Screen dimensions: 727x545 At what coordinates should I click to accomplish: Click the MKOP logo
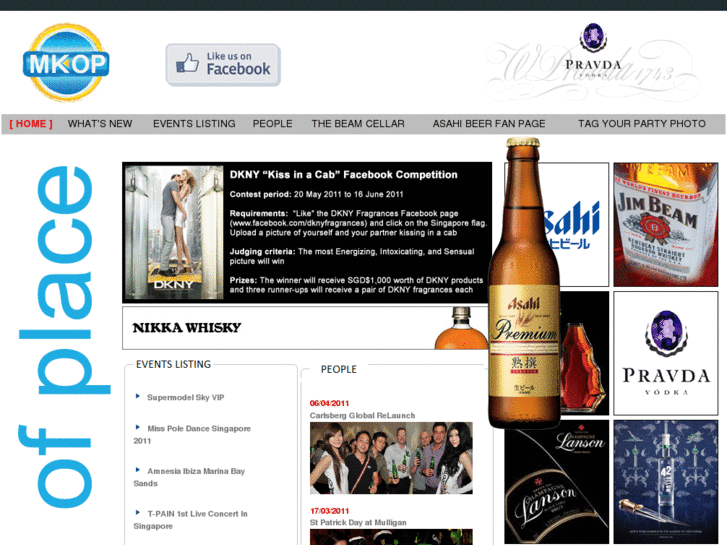[66, 62]
